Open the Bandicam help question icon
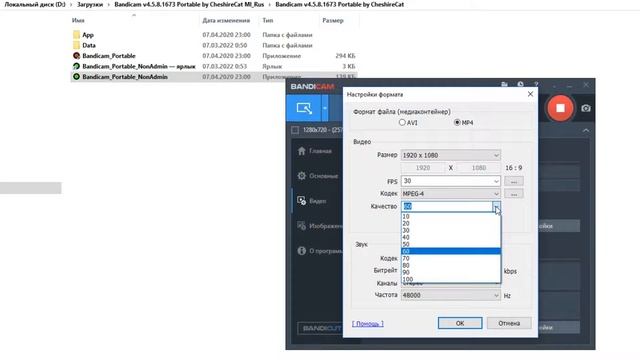Image resolution: width=640 pixels, height=360 pixels. 536,84
